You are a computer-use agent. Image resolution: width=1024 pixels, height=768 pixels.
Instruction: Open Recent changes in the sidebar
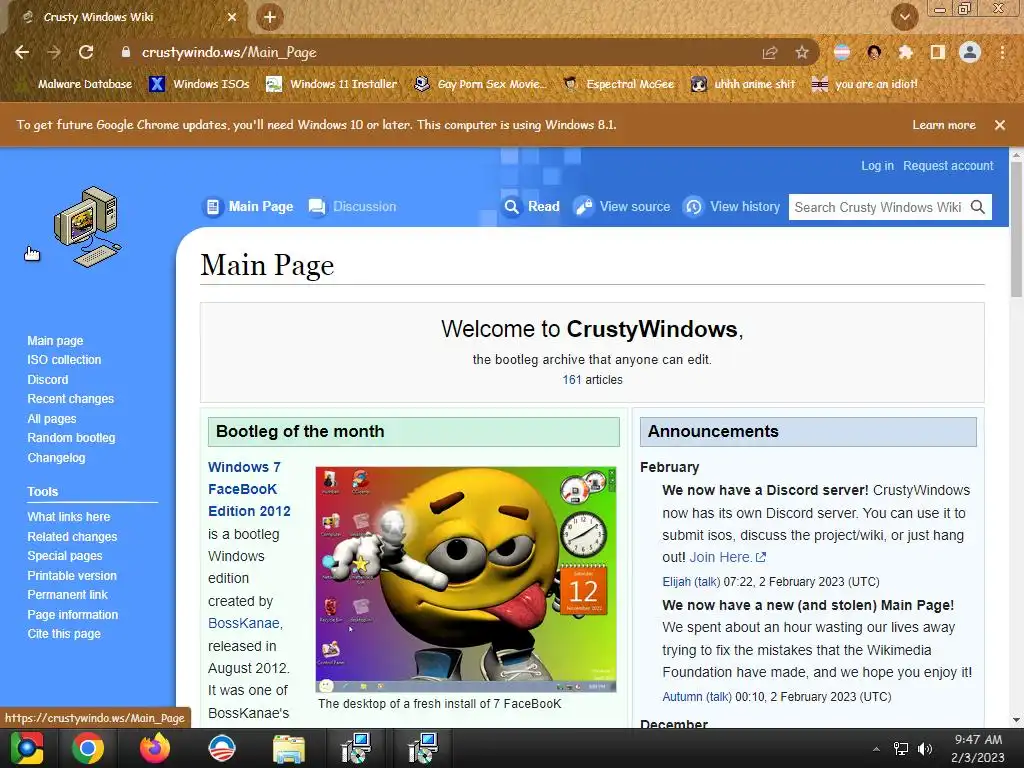(71, 399)
